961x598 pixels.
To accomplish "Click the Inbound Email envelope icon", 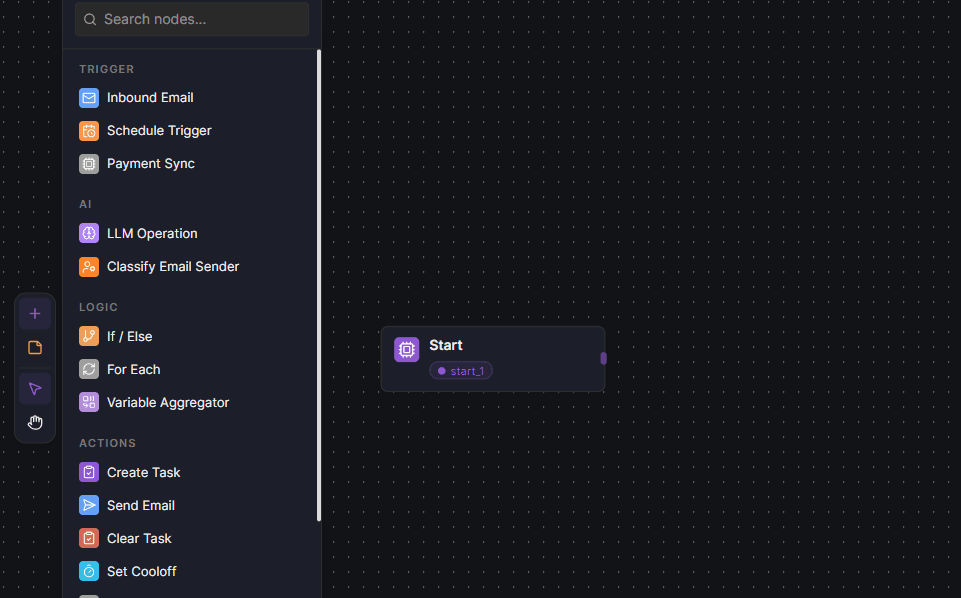I will pyautogui.click(x=89, y=97).
